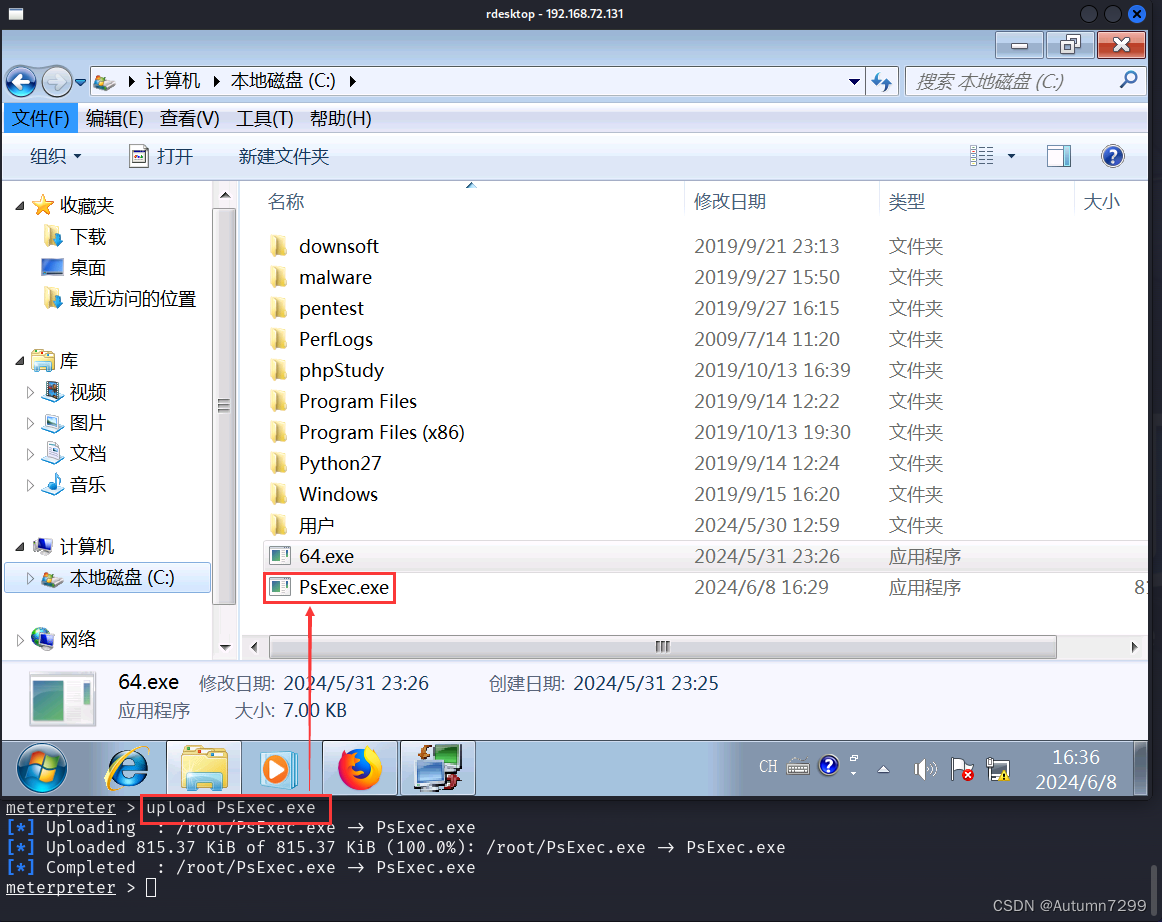Select the downsoft folder icon
The width and height of the screenshot is (1162, 922).
279,246
